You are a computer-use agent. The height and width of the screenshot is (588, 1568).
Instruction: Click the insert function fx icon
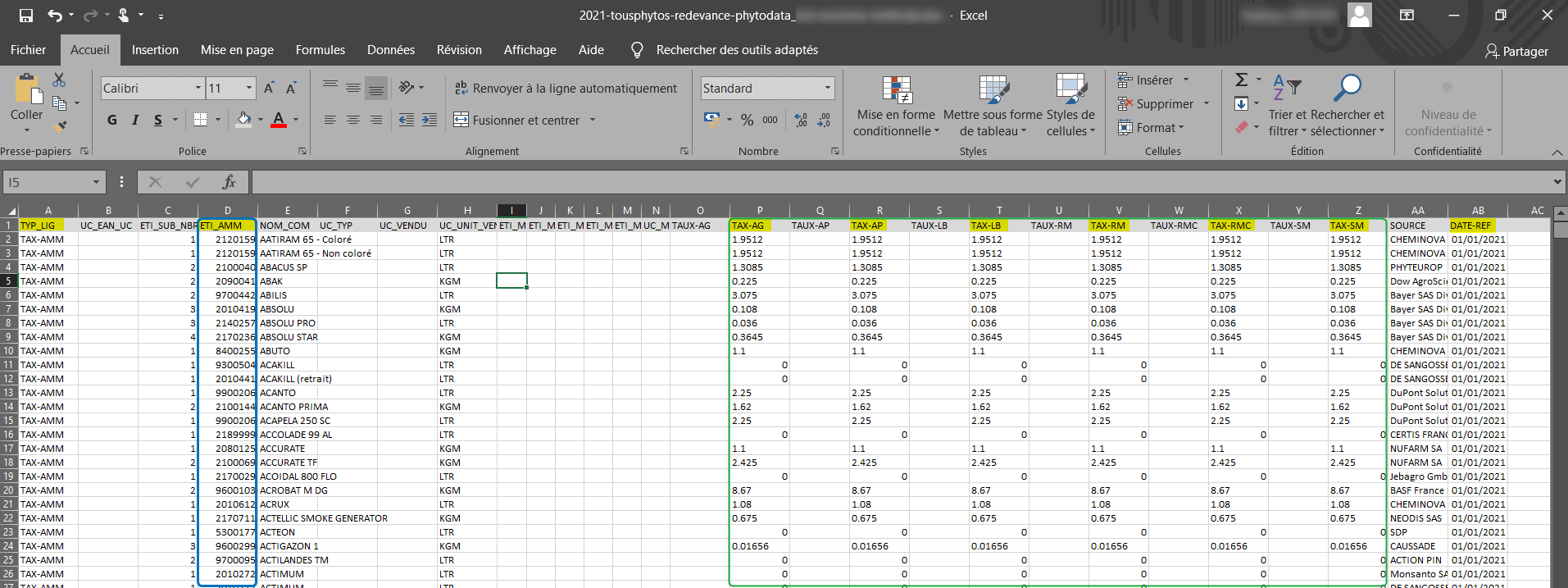[229, 182]
